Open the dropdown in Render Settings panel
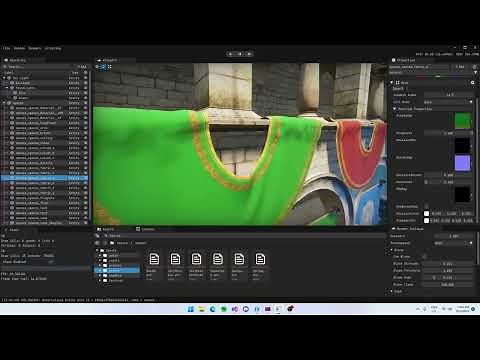The width and height of the screenshot is (480, 360). click(x=454, y=243)
